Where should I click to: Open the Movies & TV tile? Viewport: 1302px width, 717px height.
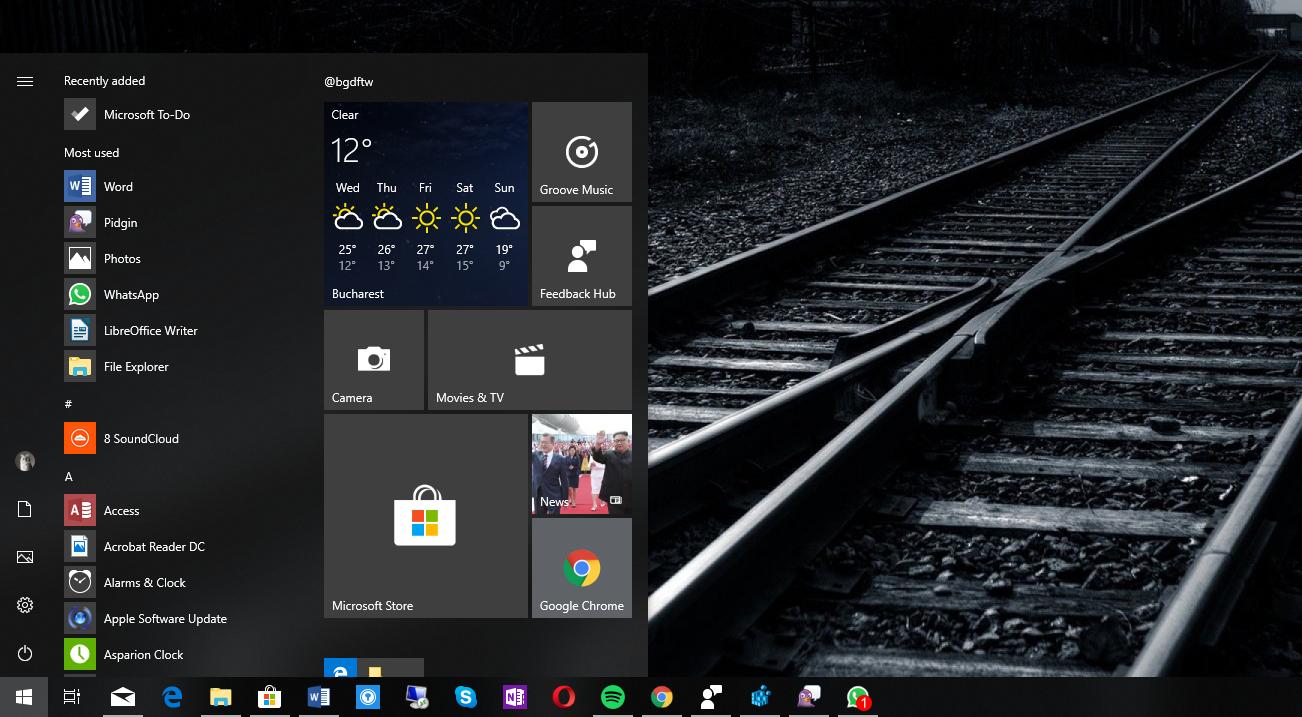(530, 360)
